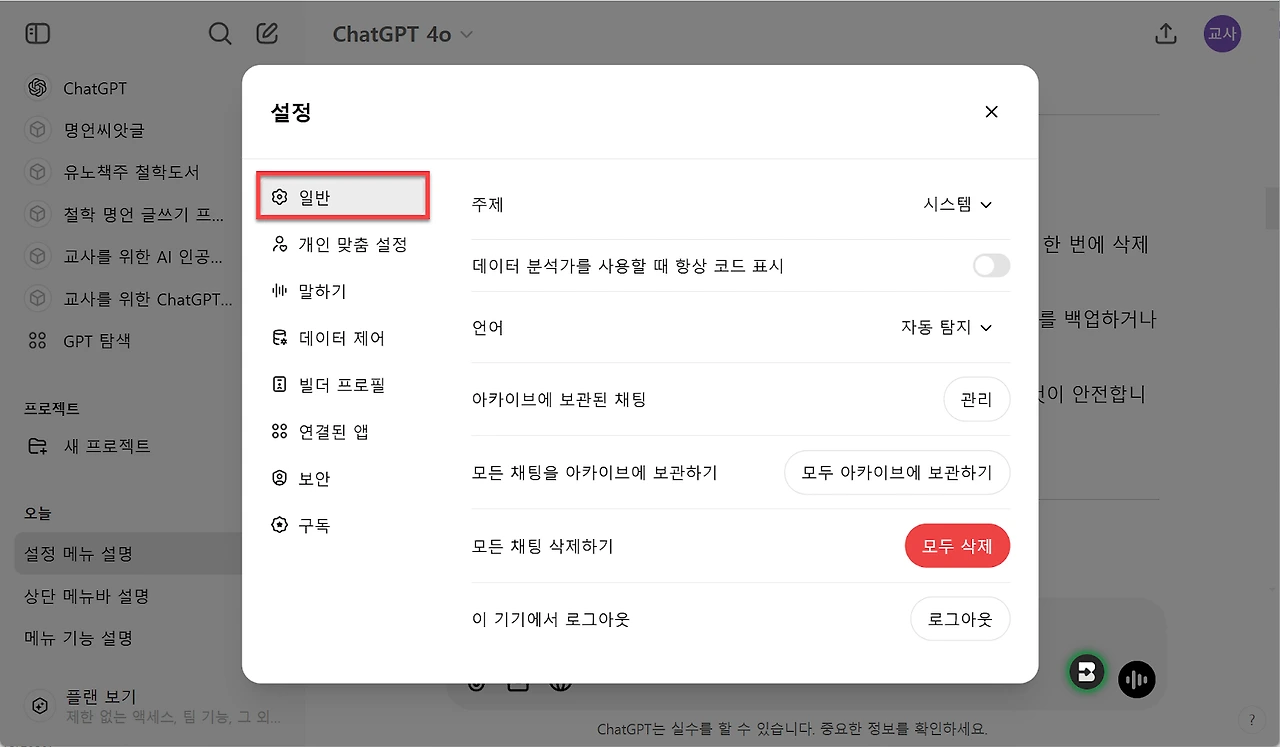Viewport: 1280px width, 747px height.
Task: Go to 데이터 제어 tab
Action: tap(343, 338)
